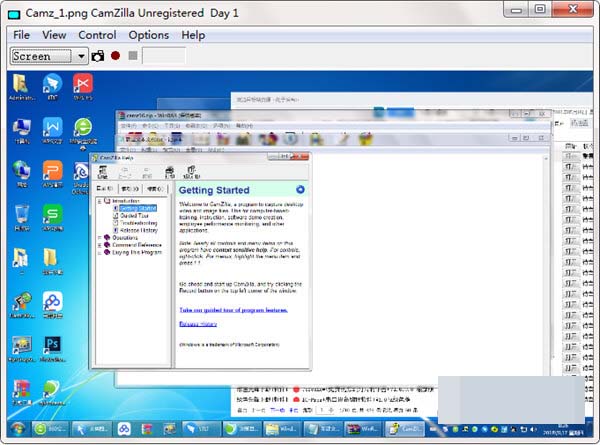Click the Baidu cloud taskbar icon
Image resolution: width=600 pixels, height=445 pixels.
pos(124,429)
